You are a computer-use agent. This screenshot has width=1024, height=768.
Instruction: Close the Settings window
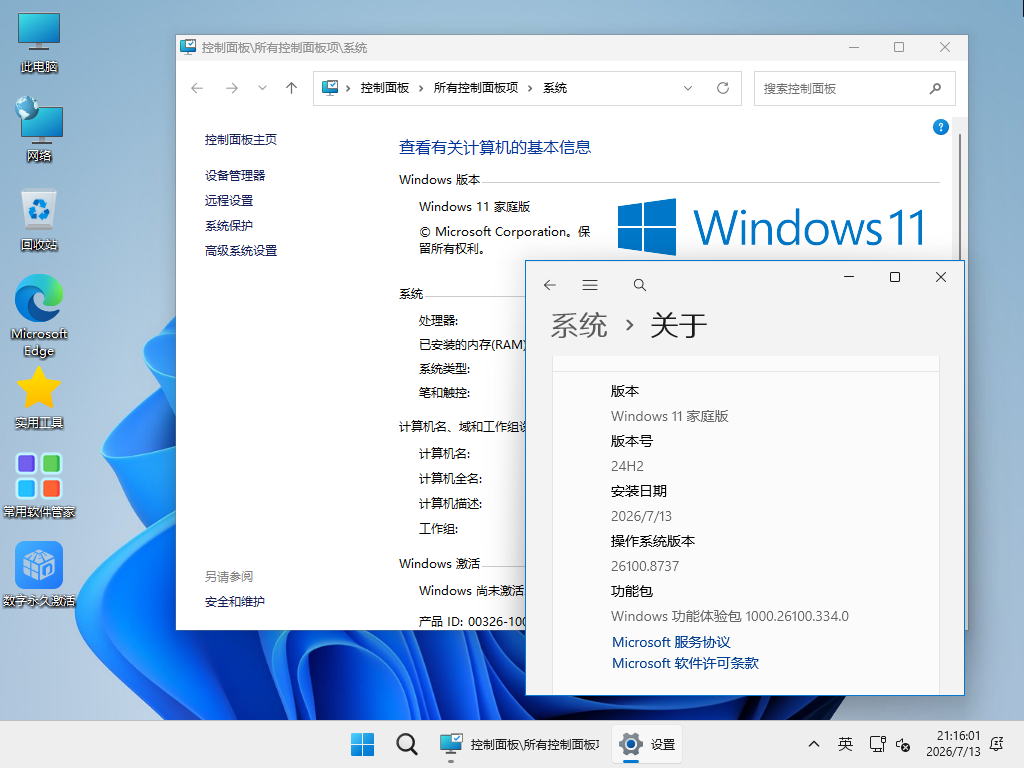[x=940, y=277]
